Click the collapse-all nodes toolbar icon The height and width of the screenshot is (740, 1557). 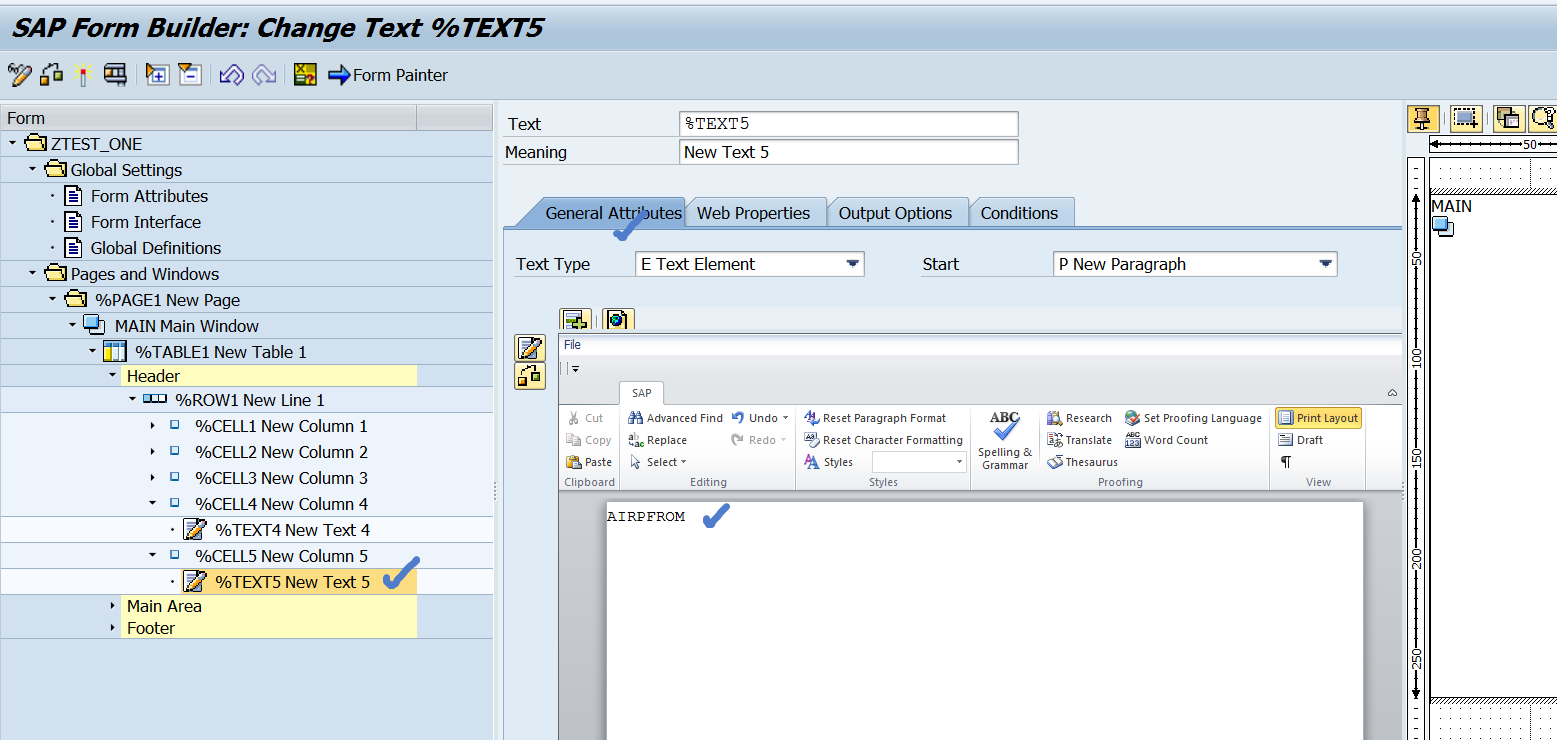[190, 74]
